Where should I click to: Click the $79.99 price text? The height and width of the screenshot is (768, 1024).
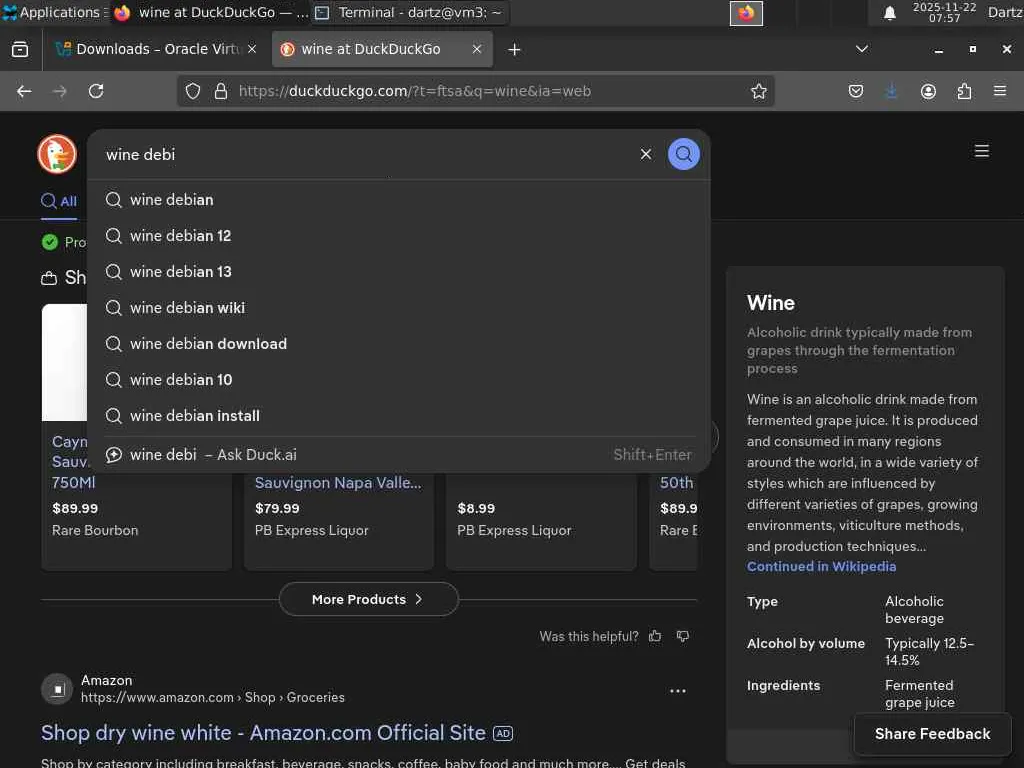coord(277,508)
